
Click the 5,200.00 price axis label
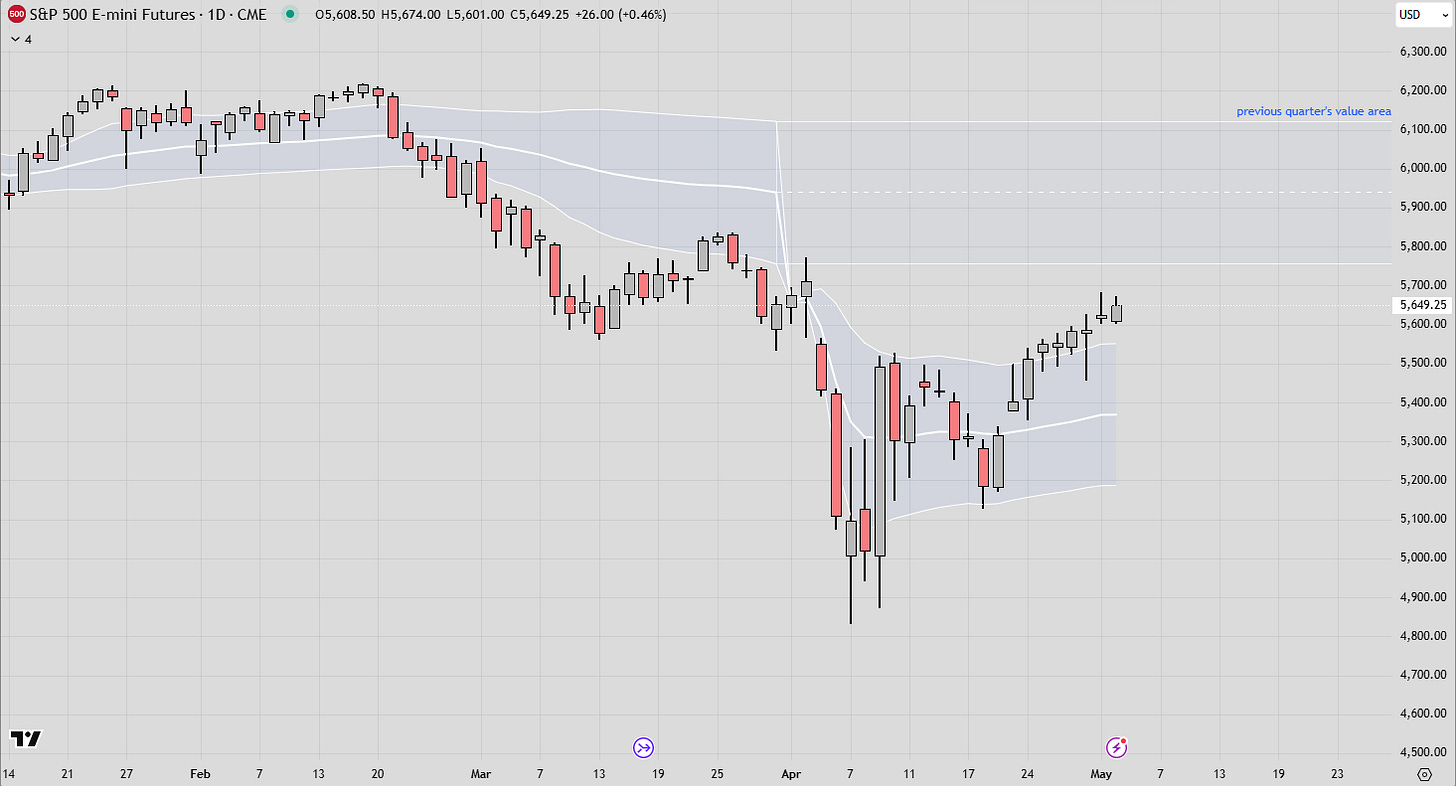(x=1423, y=480)
